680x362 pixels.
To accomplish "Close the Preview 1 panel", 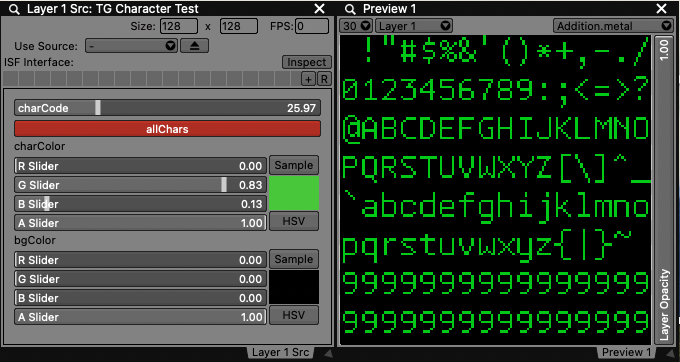I will click(662, 9).
